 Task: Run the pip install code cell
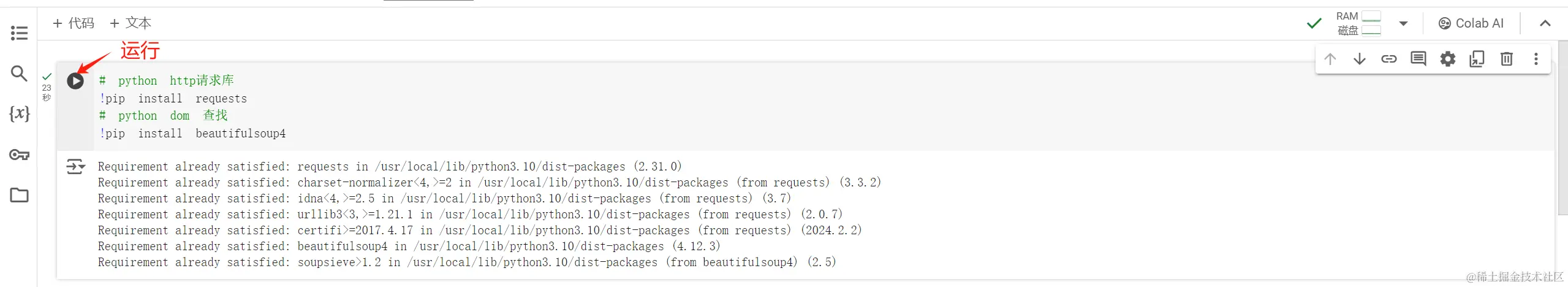coord(75,81)
